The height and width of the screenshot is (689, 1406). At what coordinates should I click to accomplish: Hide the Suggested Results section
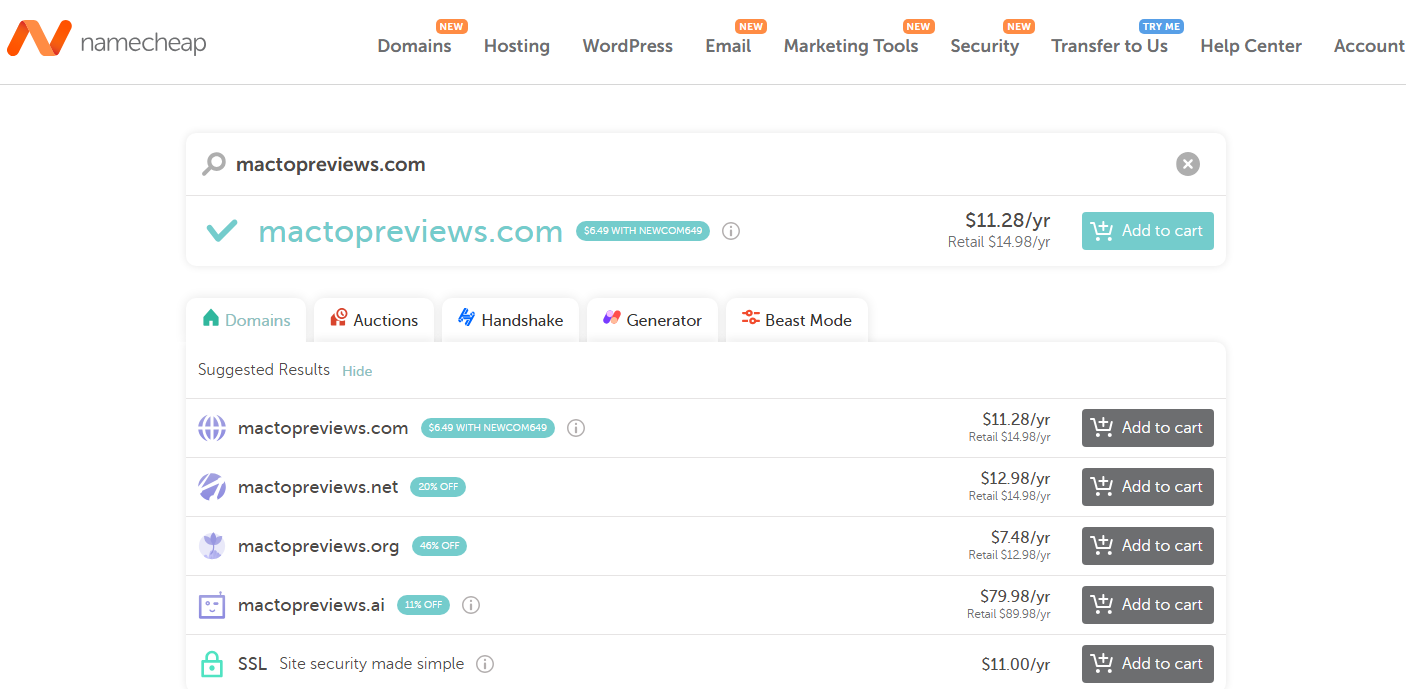click(x=357, y=371)
